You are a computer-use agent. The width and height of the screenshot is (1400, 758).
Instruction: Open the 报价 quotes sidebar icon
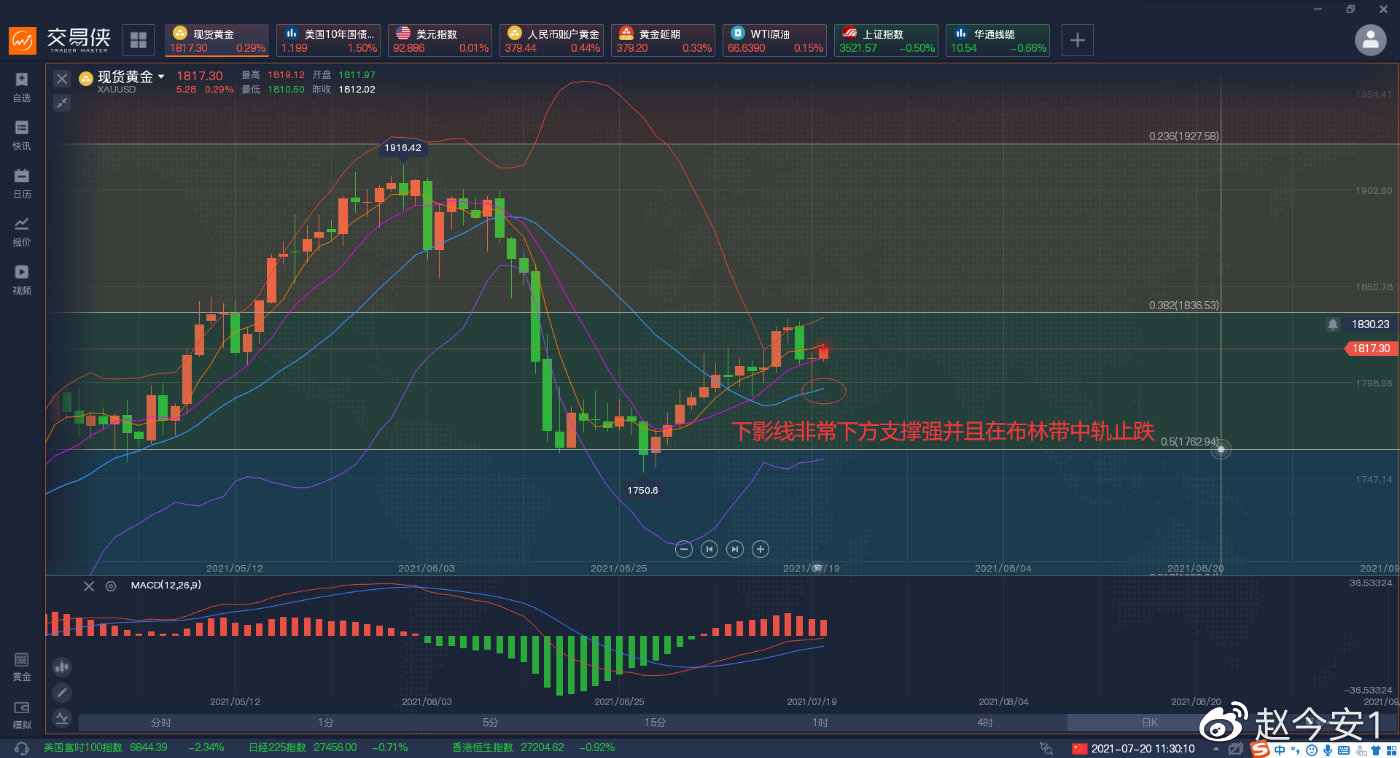click(x=22, y=230)
